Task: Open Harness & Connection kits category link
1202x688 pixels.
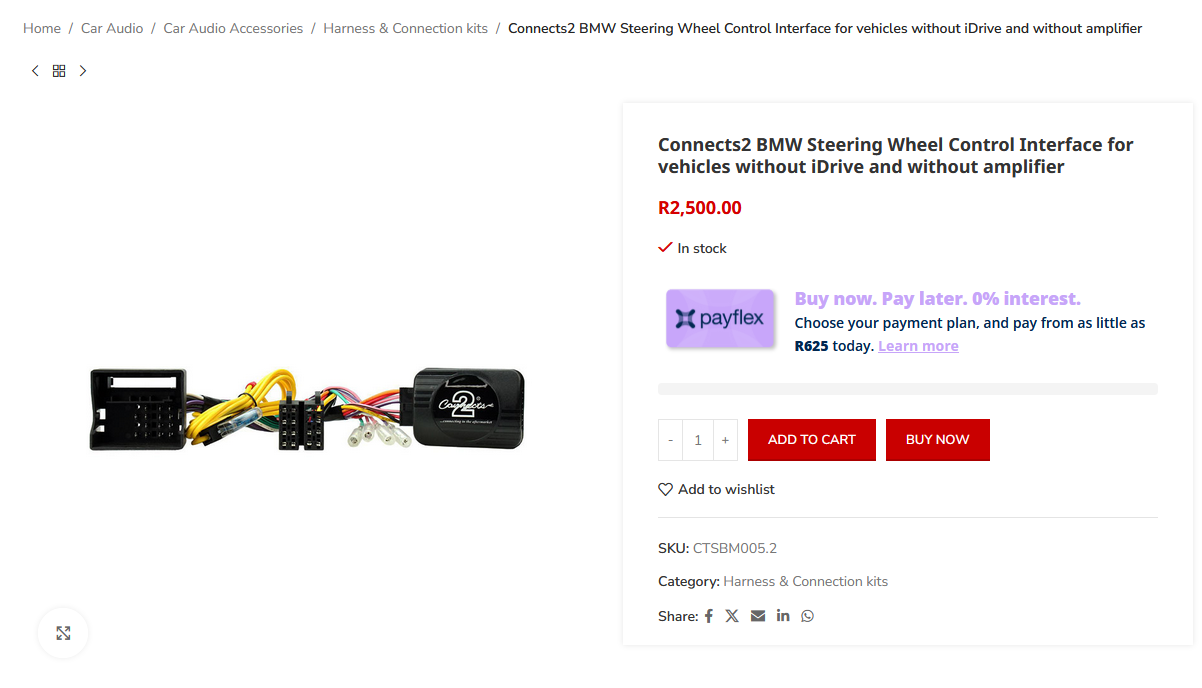Action: pyautogui.click(x=805, y=581)
